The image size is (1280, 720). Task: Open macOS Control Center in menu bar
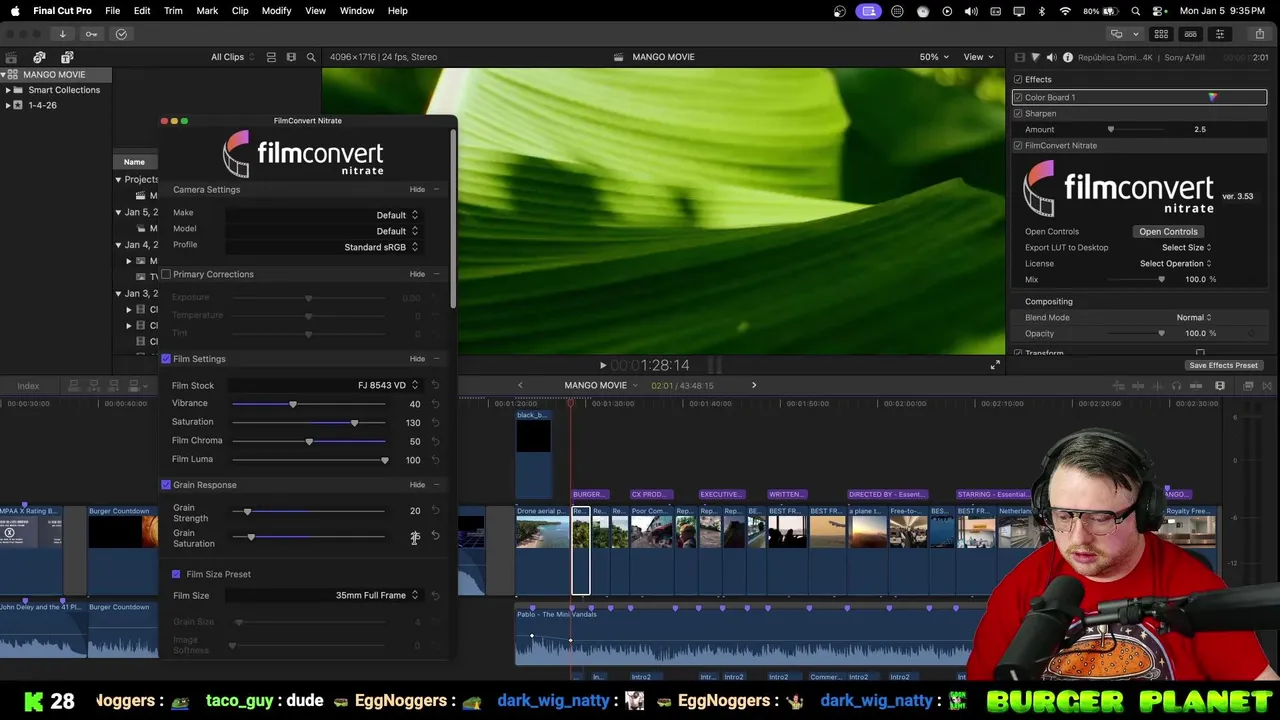click(x=1158, y=11)
